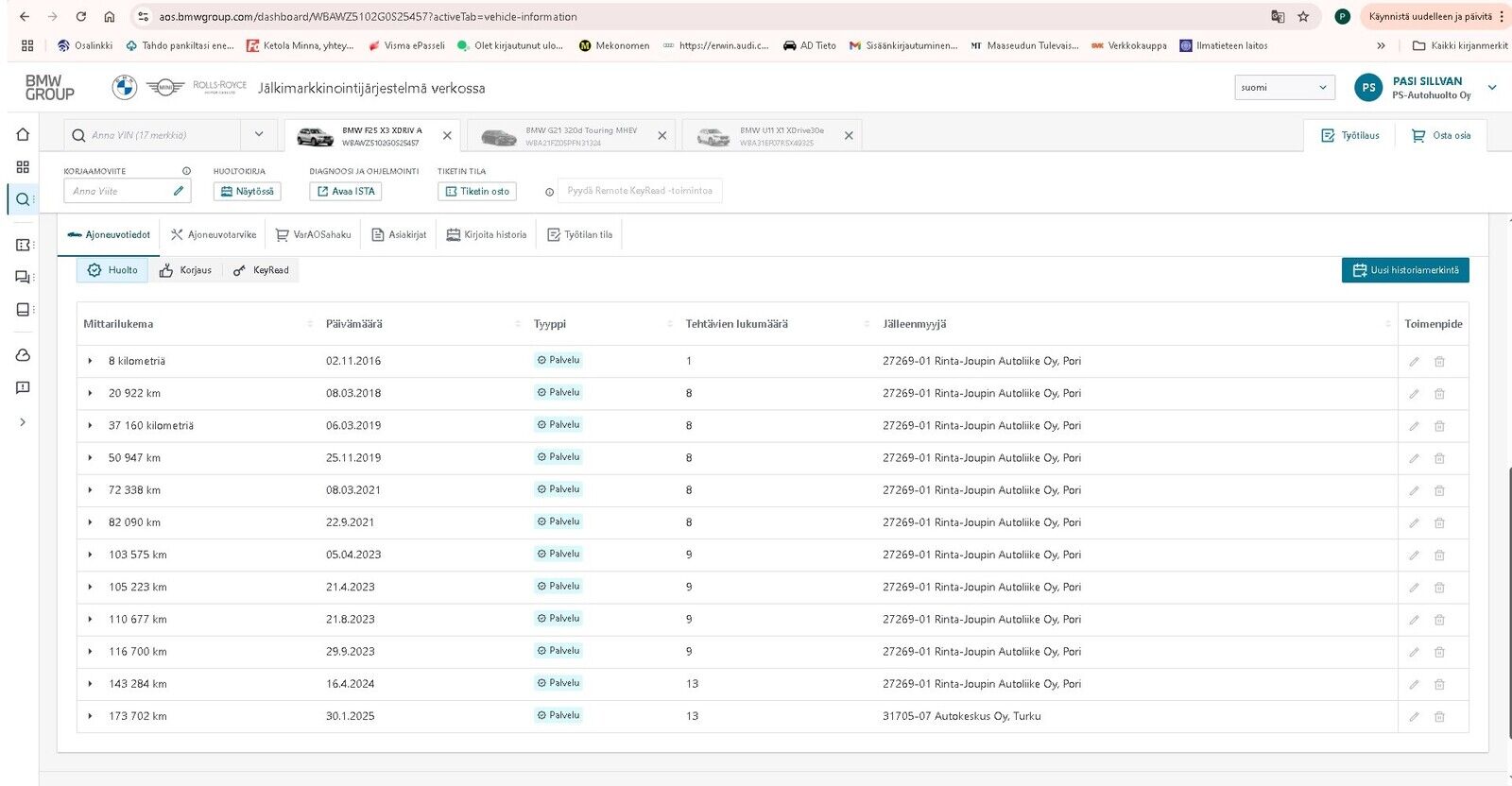This screenshot has width=1512, height=786.
Task: Delete the 05.04.2023 service entry
Action: 1439,555
